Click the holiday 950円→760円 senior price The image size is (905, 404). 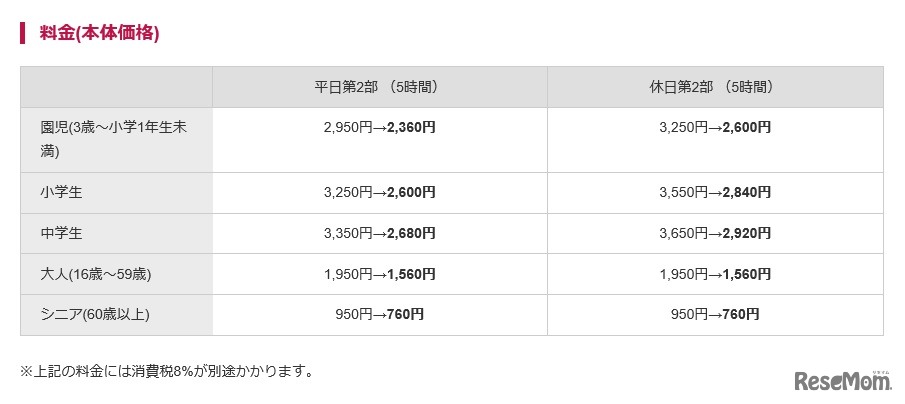(x=715, y=314)
